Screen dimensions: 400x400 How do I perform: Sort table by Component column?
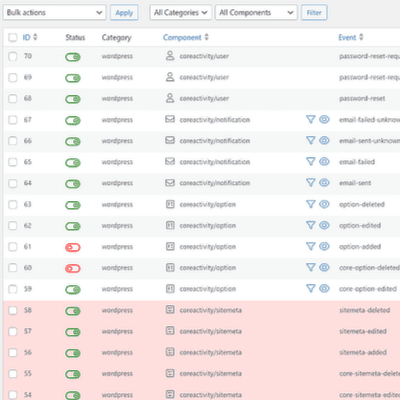coord(186,37)
